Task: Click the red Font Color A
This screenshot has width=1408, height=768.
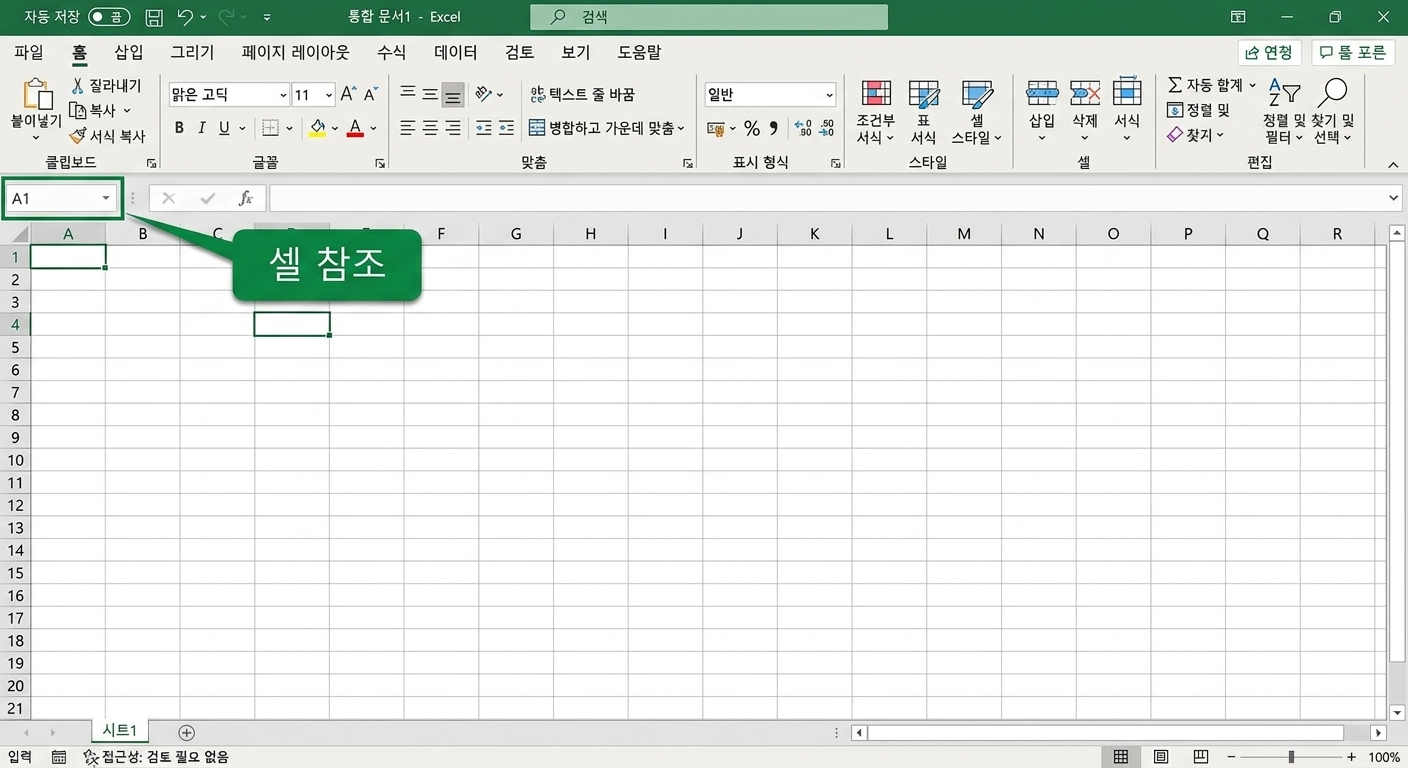Action: [x=355, y=128]
